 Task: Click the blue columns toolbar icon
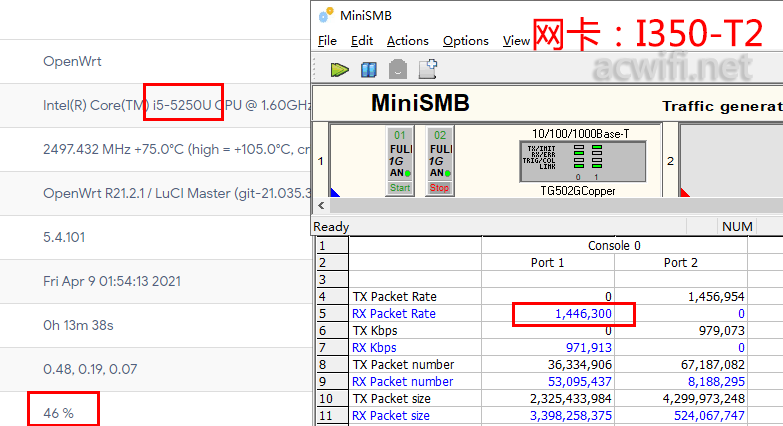pos(369,69)
